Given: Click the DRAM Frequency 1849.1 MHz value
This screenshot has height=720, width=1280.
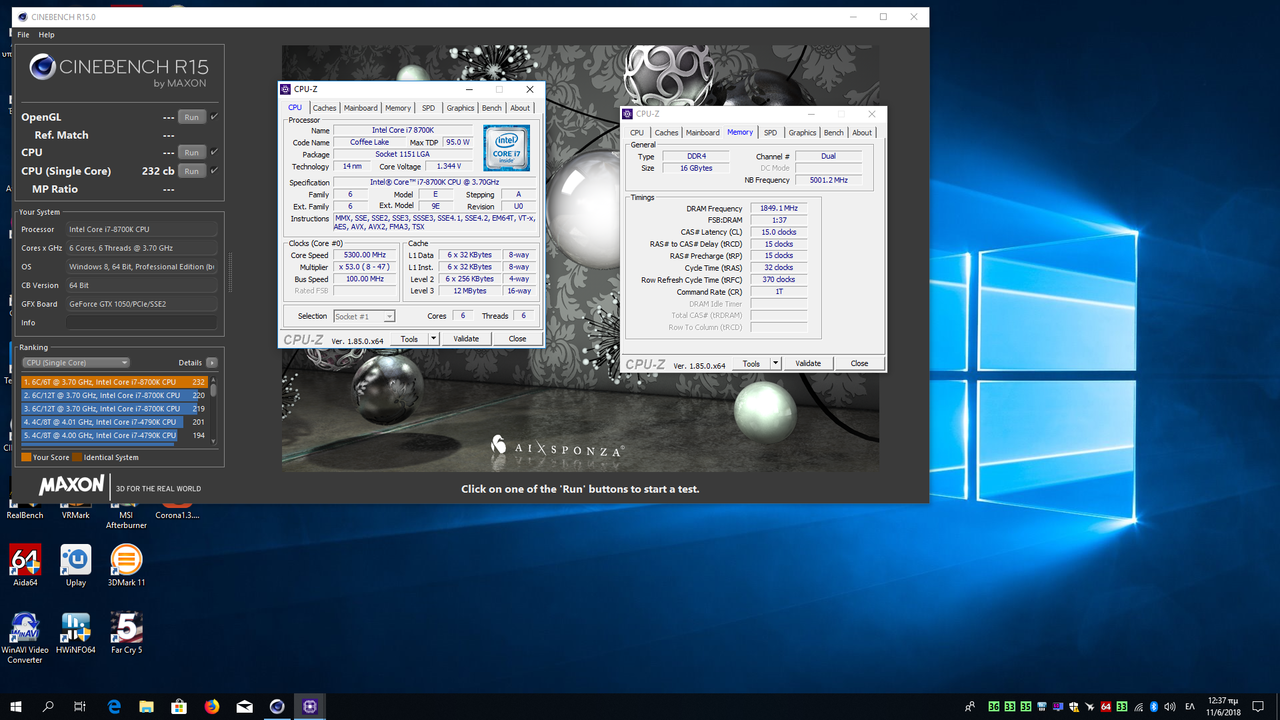Looking at the screenshot, I should pyautogui.click(x=778, y=208).
